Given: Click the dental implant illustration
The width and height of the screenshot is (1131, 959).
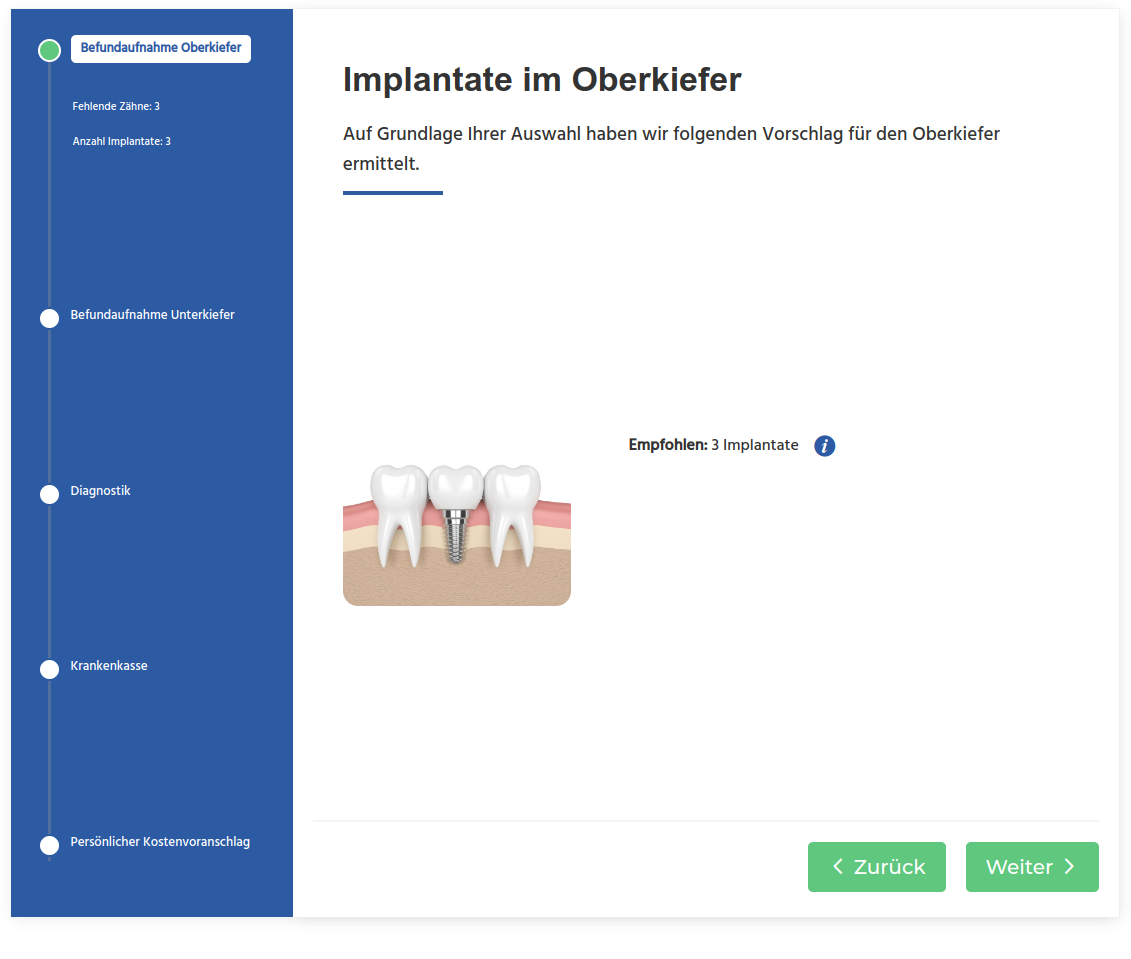Looking at the screenshot, I should click(x=457, y=534).
